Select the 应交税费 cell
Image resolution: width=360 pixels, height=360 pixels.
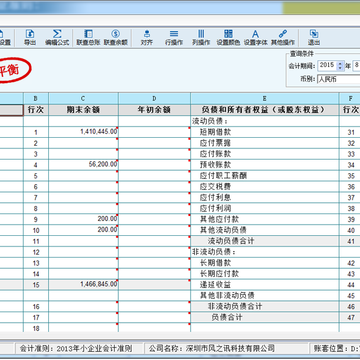265,187
